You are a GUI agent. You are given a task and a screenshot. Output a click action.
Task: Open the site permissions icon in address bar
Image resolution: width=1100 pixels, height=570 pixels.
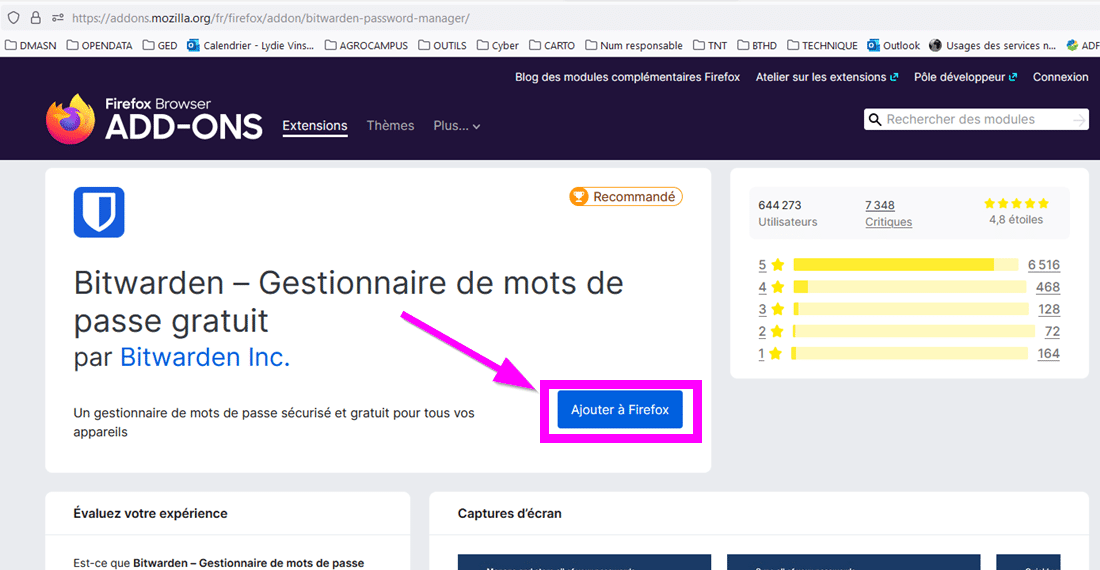pyautogui.click(x=58, y=18)
